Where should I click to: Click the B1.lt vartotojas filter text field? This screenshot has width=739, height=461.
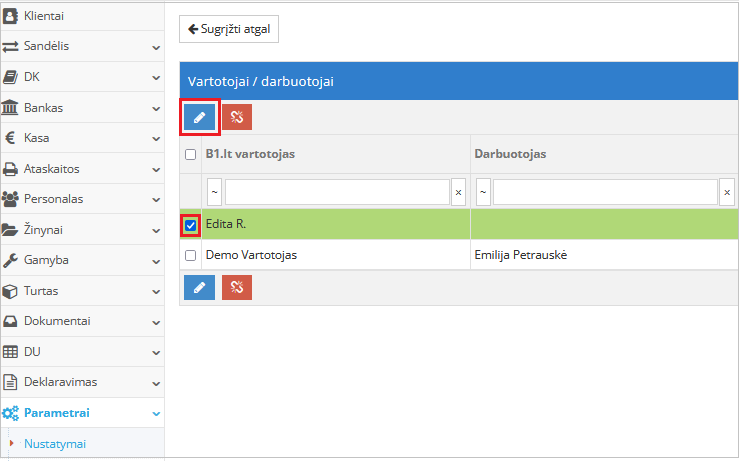pyautogui.click(x=337, y=191)
